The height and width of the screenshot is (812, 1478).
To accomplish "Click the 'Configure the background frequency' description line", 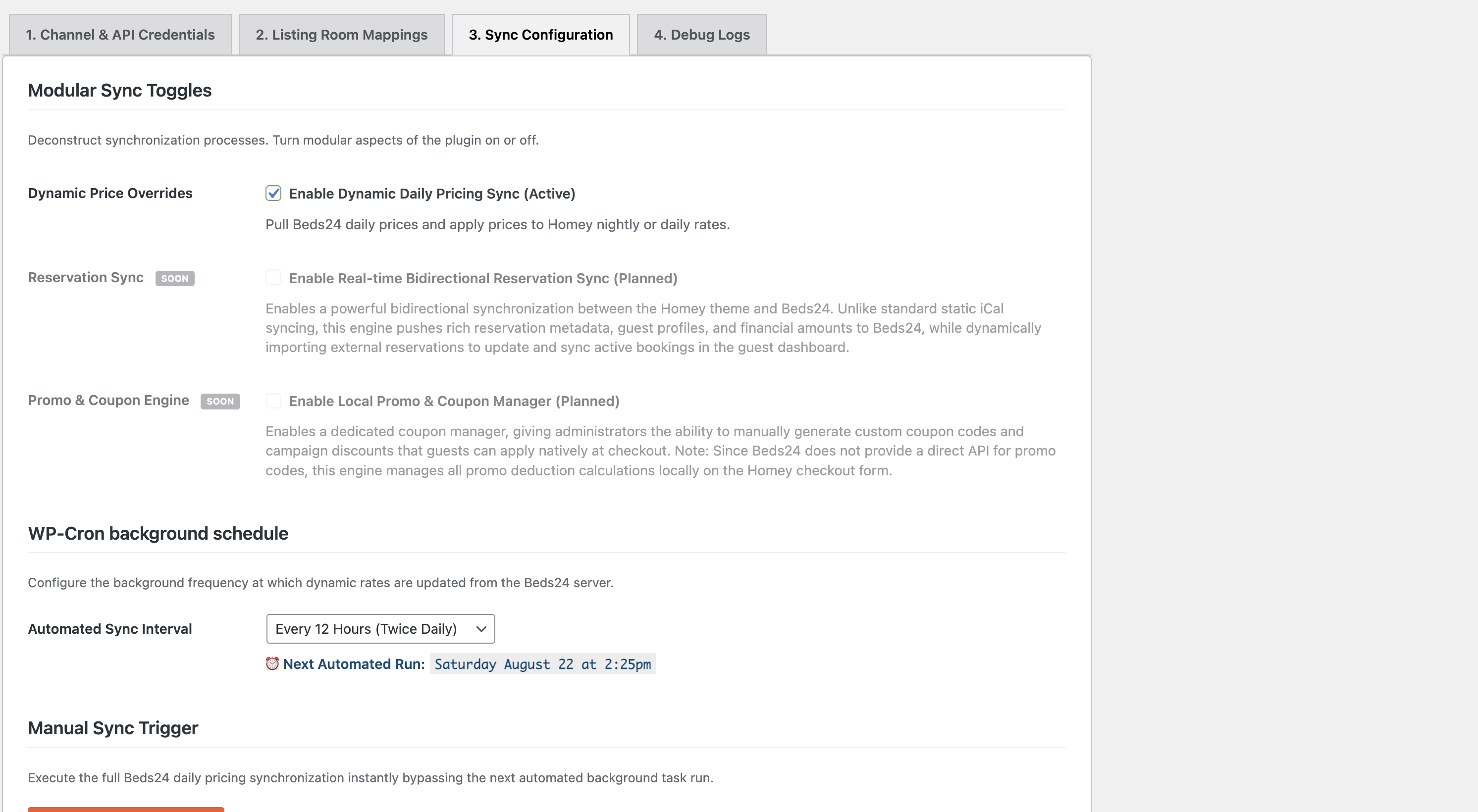I will tap(321, 583).
